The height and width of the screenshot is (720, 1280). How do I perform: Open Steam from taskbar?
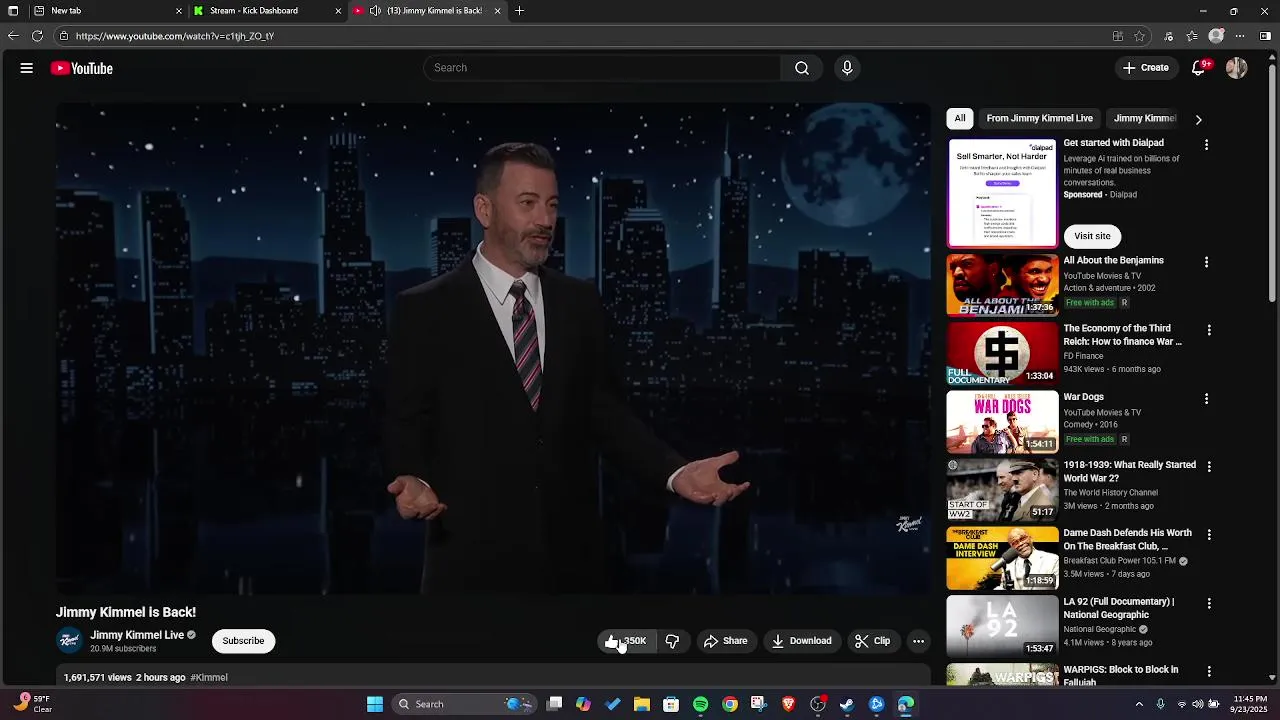tap(847, 704)
